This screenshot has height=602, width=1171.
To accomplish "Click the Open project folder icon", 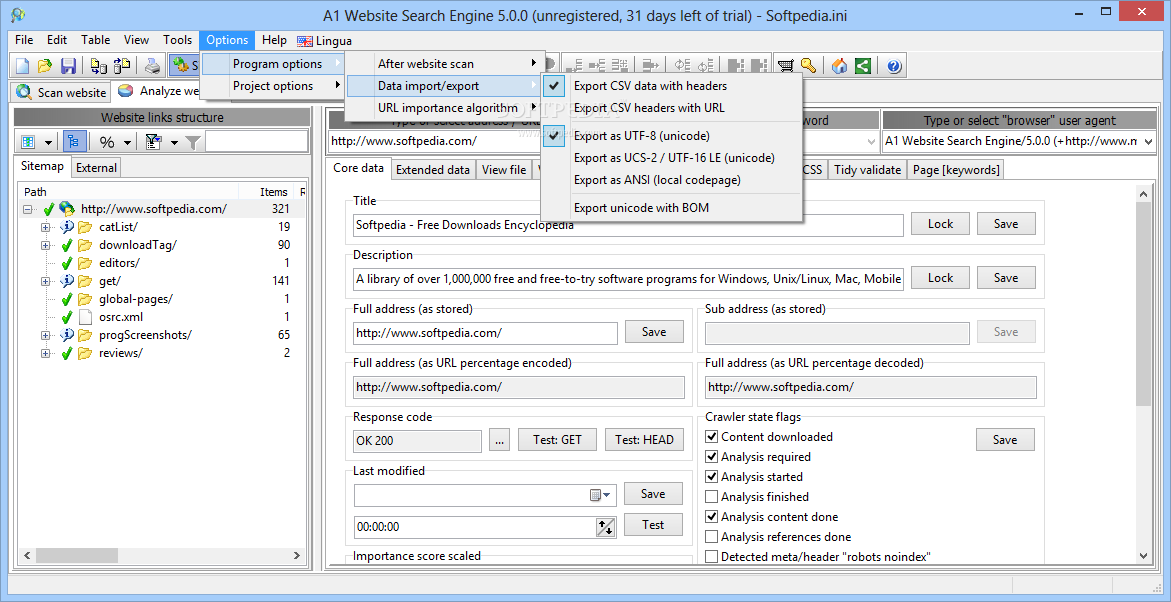I will (x=45, y=66).
